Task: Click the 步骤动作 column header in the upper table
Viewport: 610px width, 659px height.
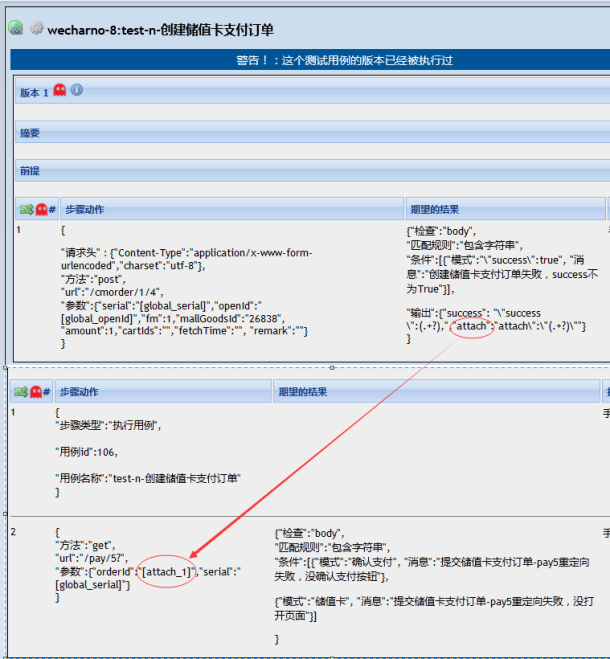Action: click(84, 210)
